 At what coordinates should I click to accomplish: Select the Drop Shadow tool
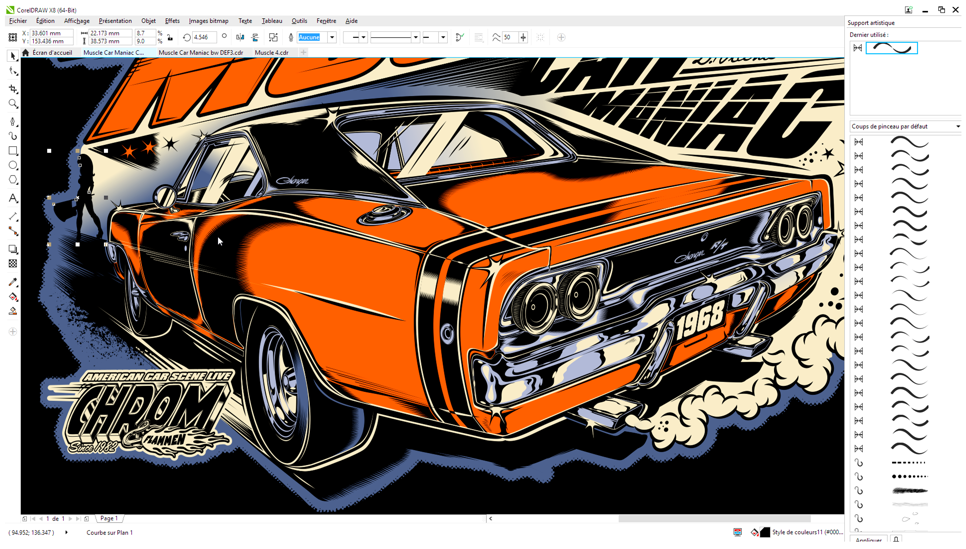point(13,250)
